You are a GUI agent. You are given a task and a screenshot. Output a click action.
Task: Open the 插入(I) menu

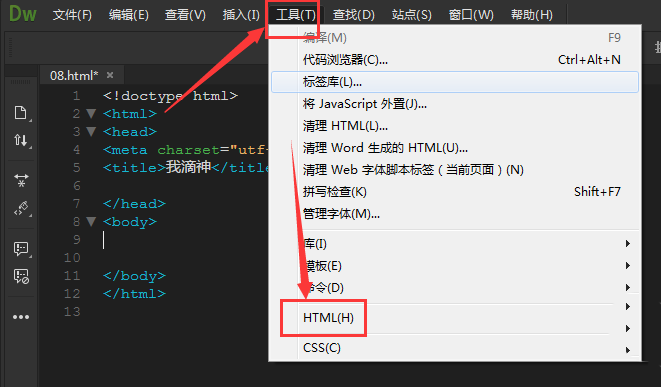241,15
